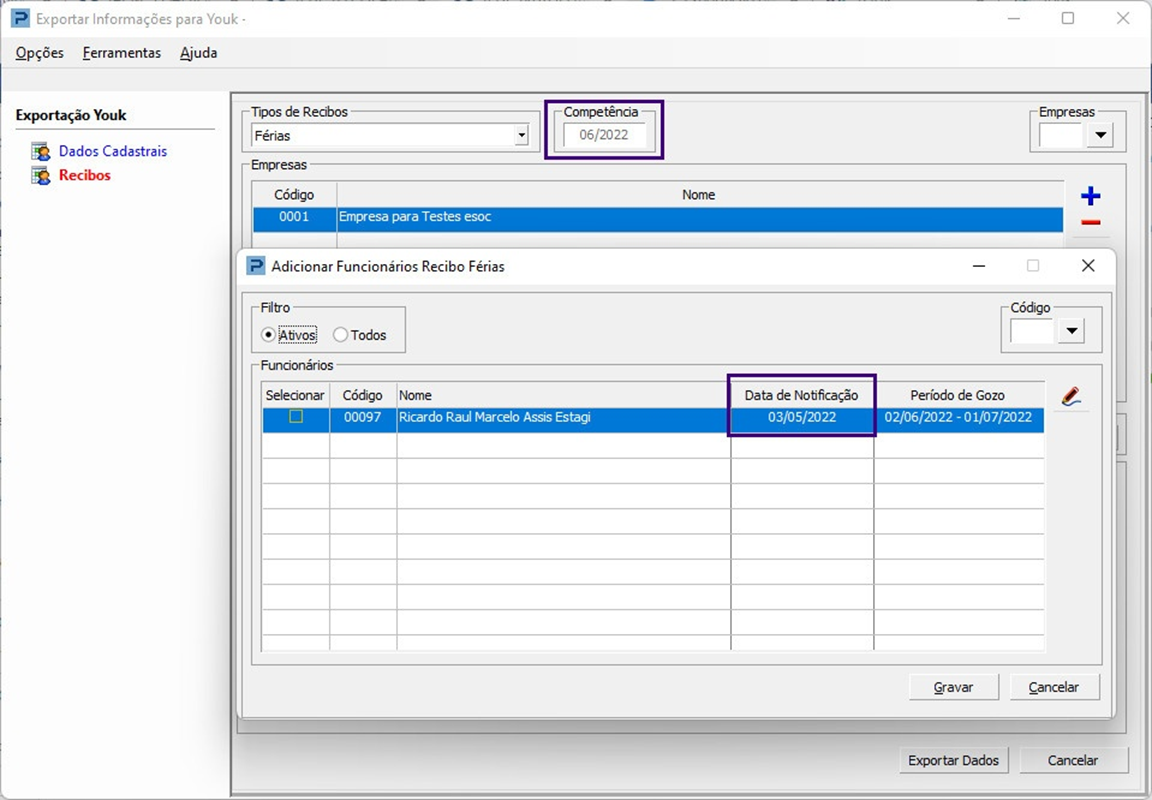
Task: Click the Período de Gozo column header
Action: click(958, 395)
